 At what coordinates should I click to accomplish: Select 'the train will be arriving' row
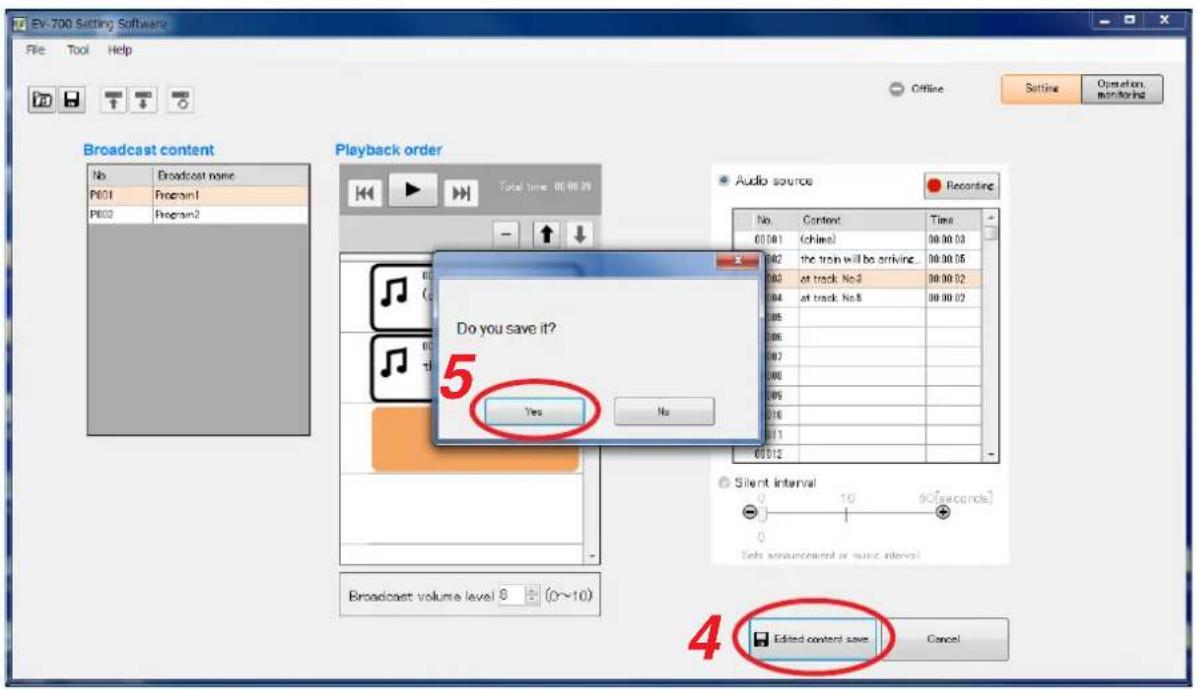(x=857, y=259)
